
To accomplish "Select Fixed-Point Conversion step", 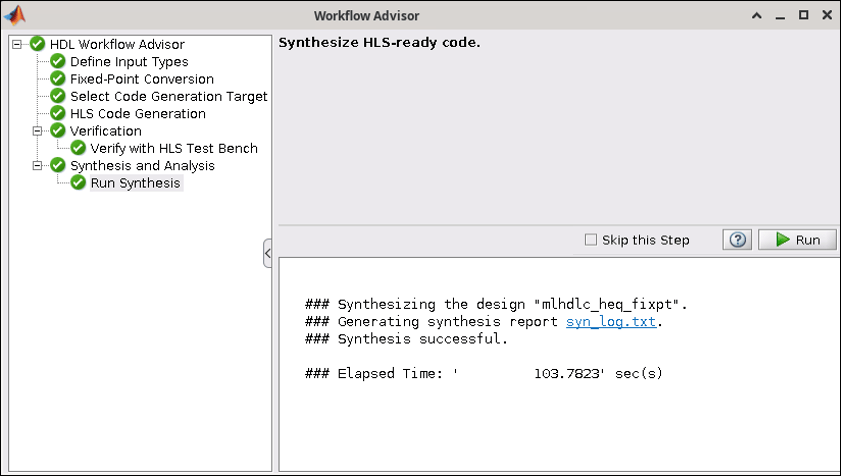I will pos(141,79).
